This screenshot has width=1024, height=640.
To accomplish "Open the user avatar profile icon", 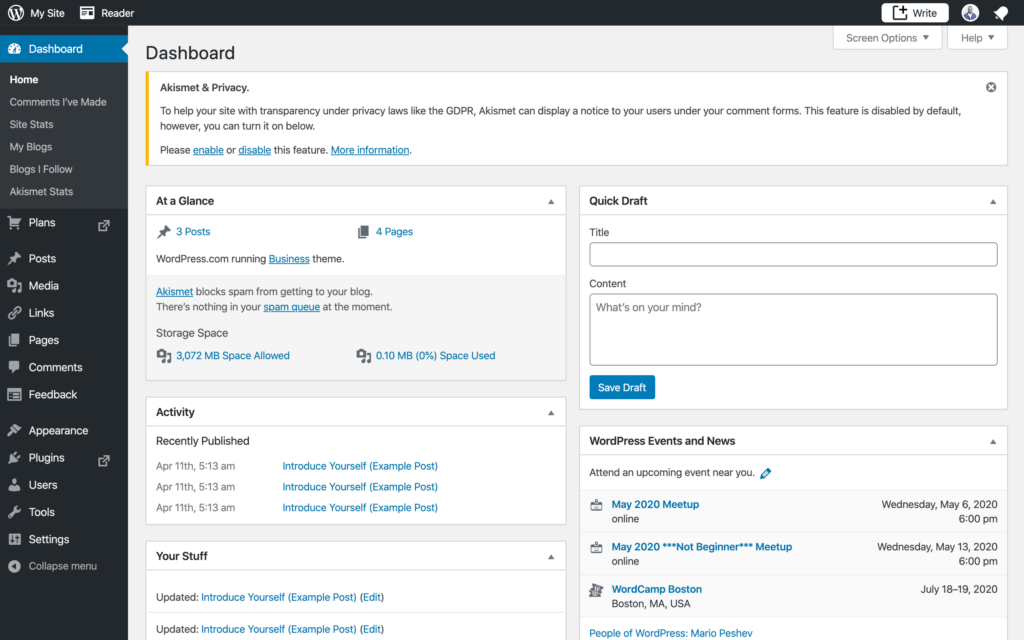I will 970,12.
